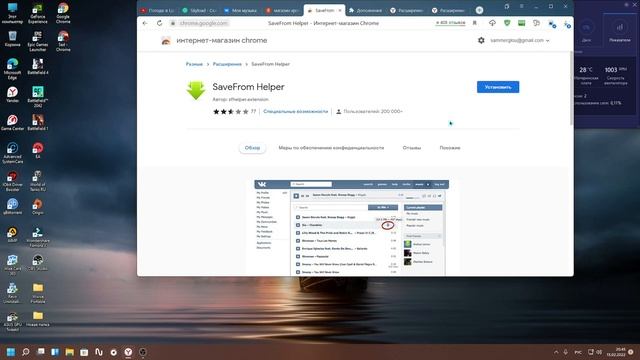Click the VK screenshot preview thumbnail
The image size is (640, 360).
pyautogui.click(x=351, y=227)
